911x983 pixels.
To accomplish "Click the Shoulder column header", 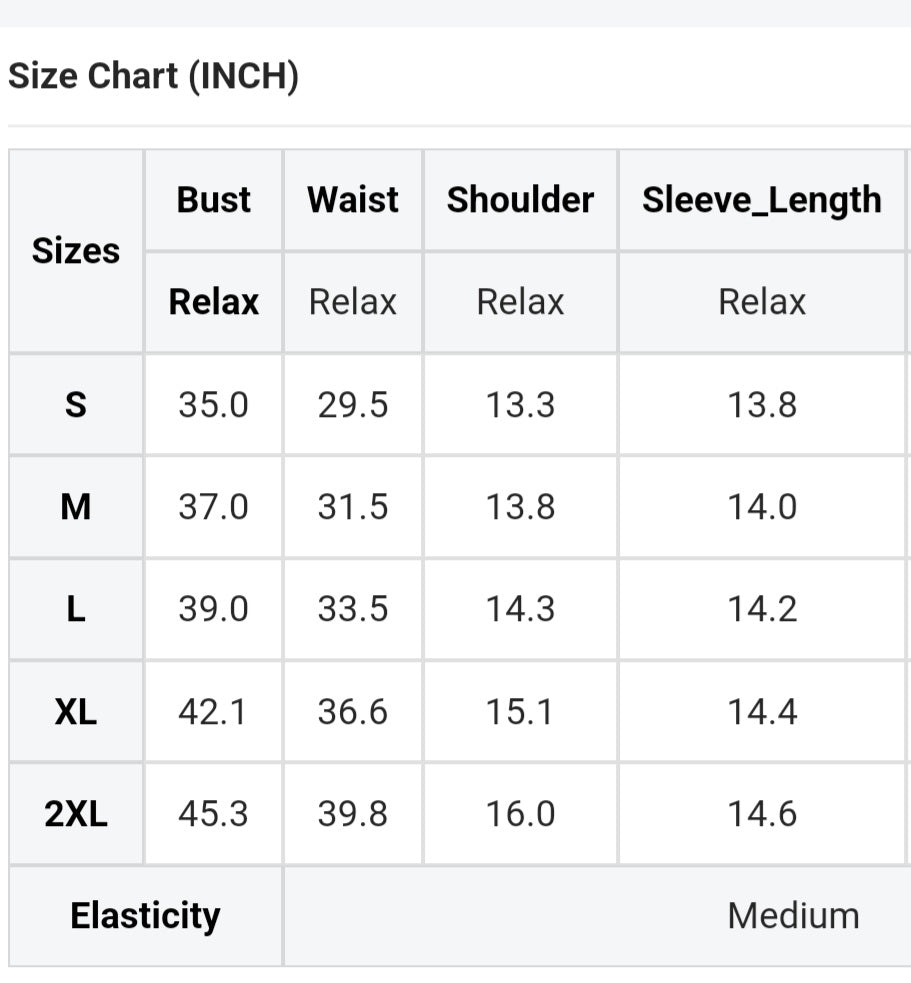I will 520,200.
